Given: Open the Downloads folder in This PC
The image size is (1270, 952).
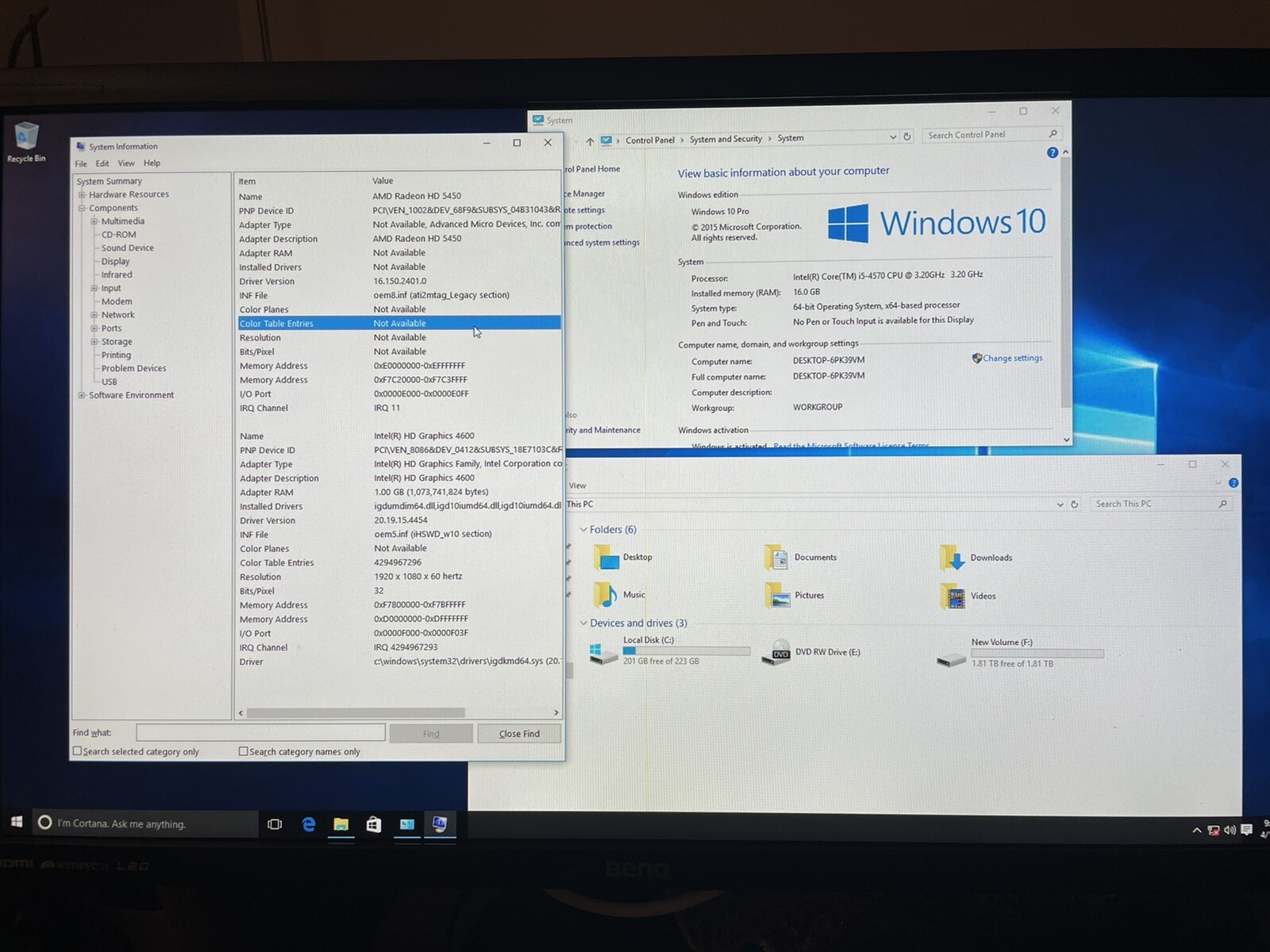Looking at the screenshot, I should pyautogui.click(x=976, y=558).
